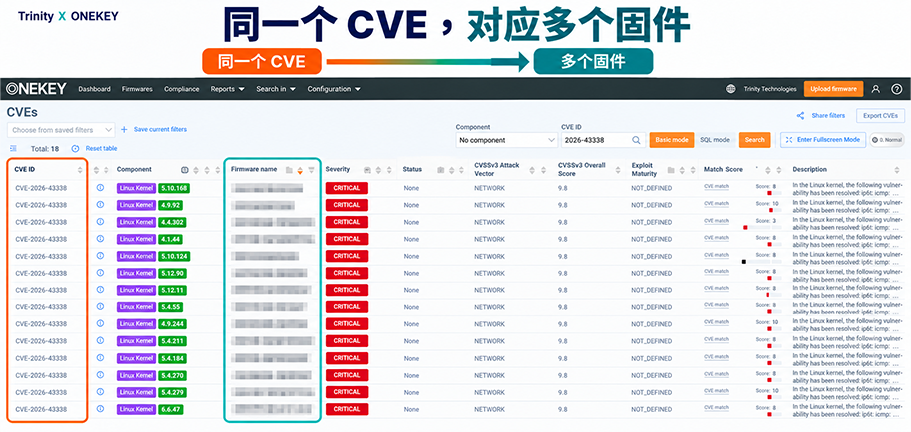911x432 pixels.
Task: Switch to SQL mode
Action: (x=715, y=140)
